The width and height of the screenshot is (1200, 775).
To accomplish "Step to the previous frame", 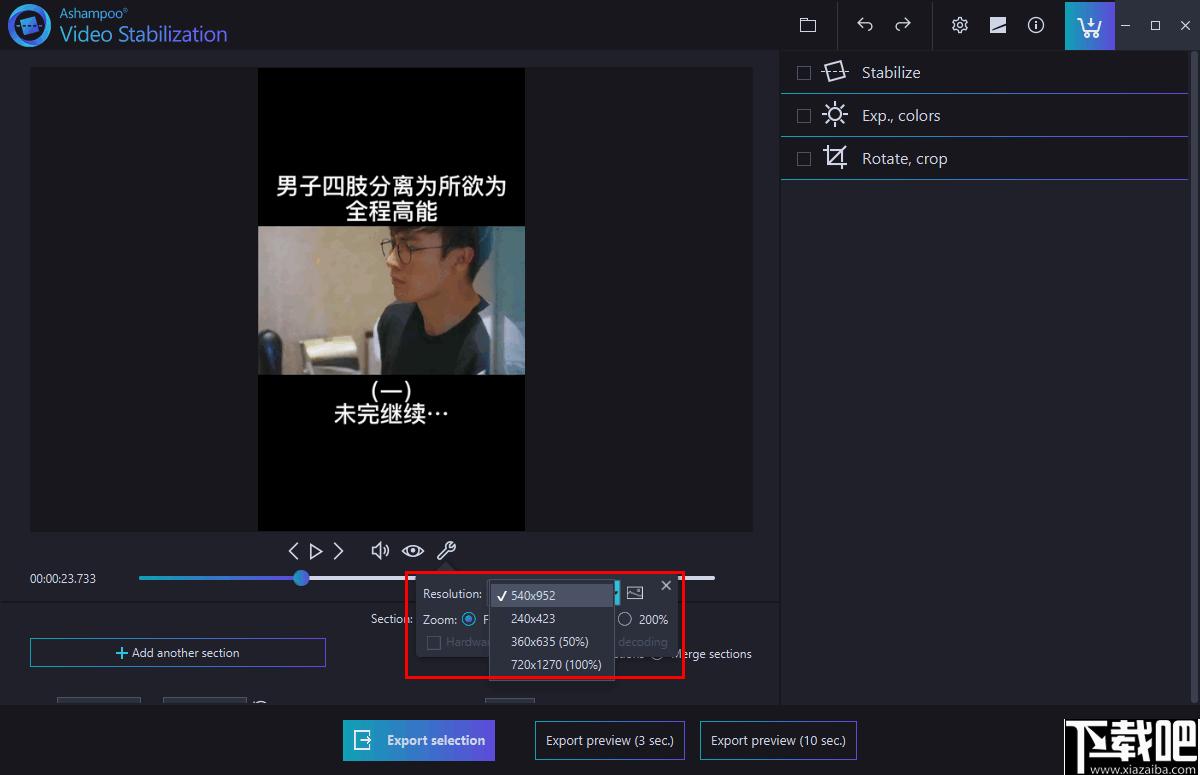I will [293, 551].
